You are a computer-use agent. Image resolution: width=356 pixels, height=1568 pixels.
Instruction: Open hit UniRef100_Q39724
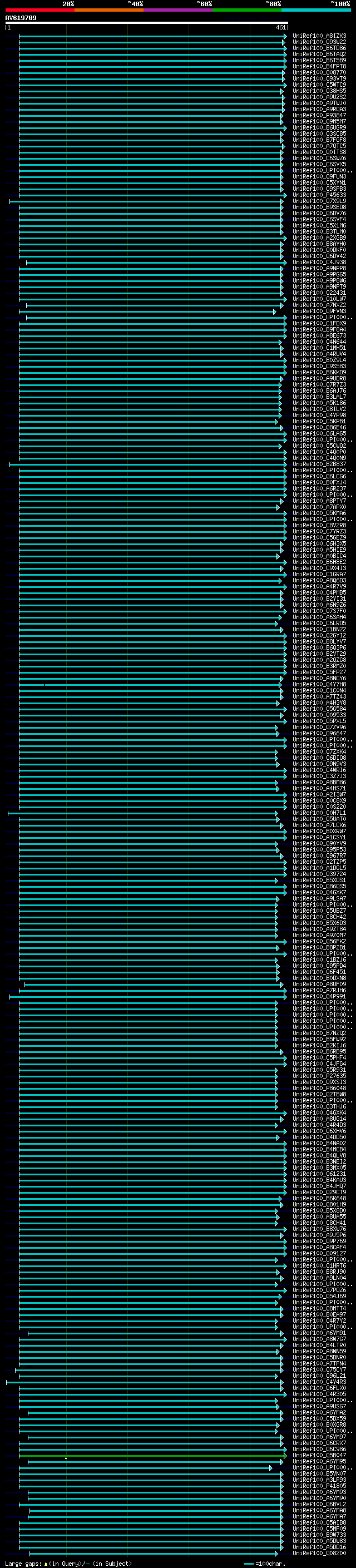319,874
